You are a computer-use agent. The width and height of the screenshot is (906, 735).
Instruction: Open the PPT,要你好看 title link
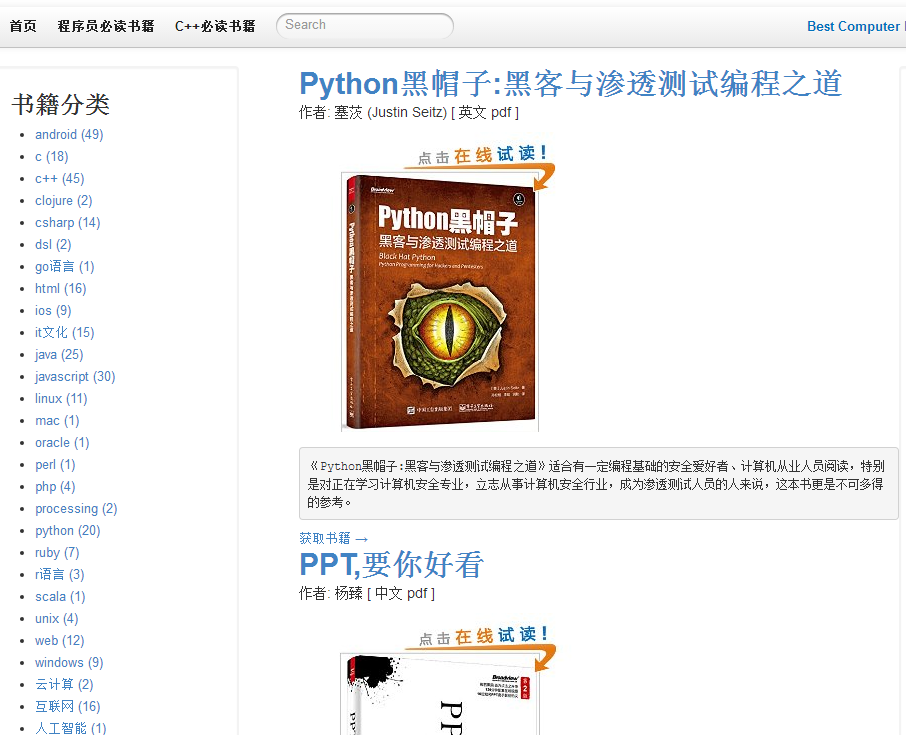click(391, 564)
